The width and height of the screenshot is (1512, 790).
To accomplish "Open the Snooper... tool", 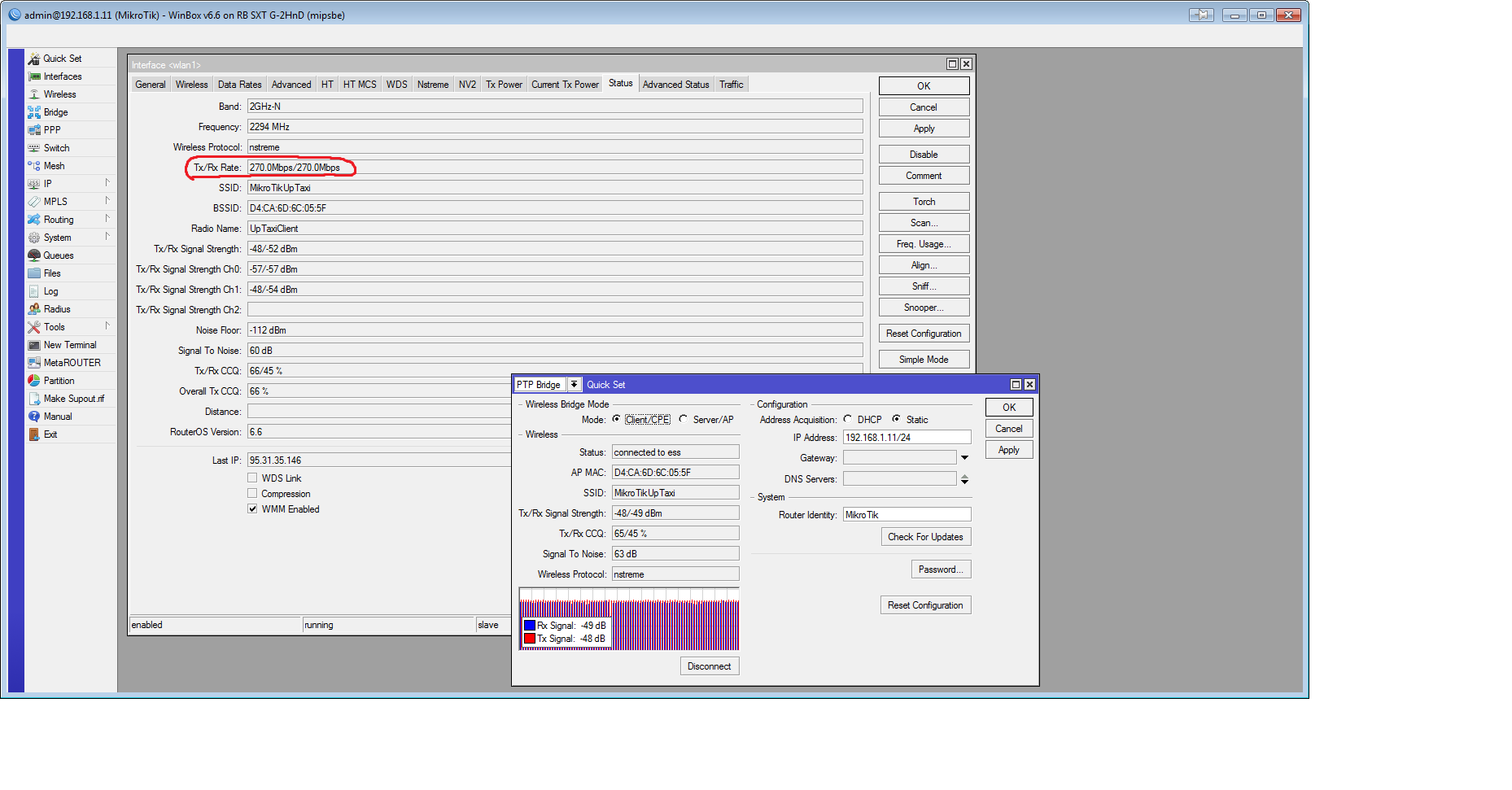I will coord(924,308).
